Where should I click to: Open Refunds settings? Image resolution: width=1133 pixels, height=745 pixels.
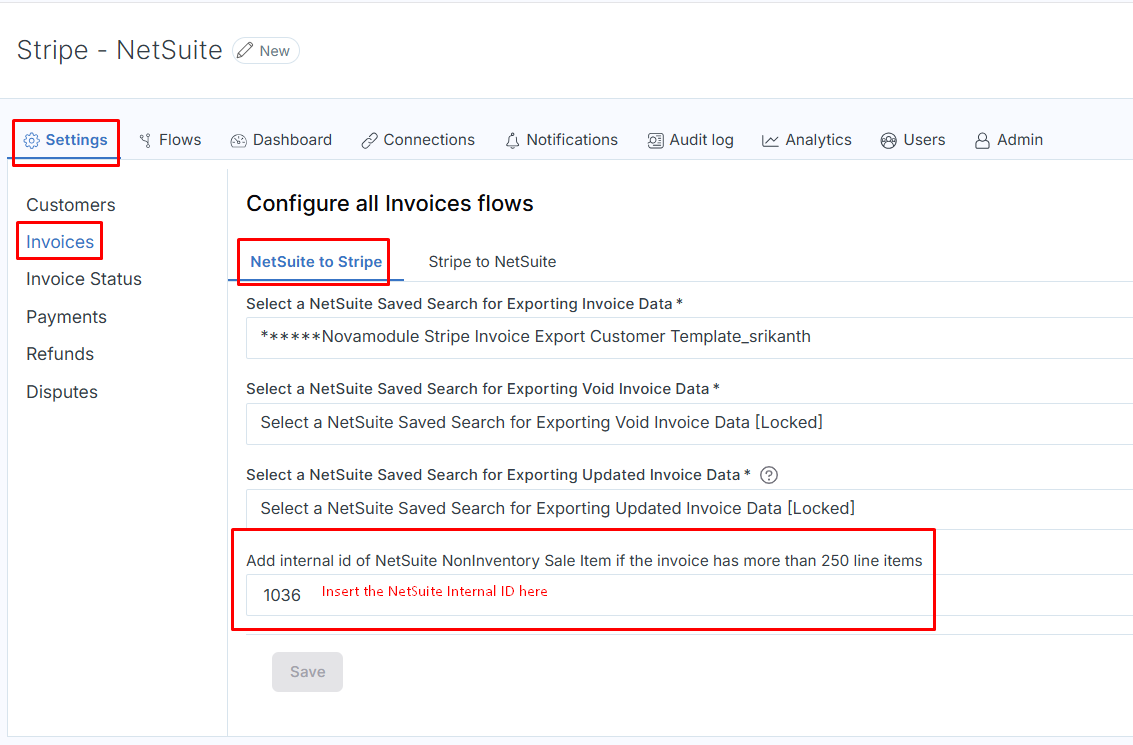click(60, 354)
